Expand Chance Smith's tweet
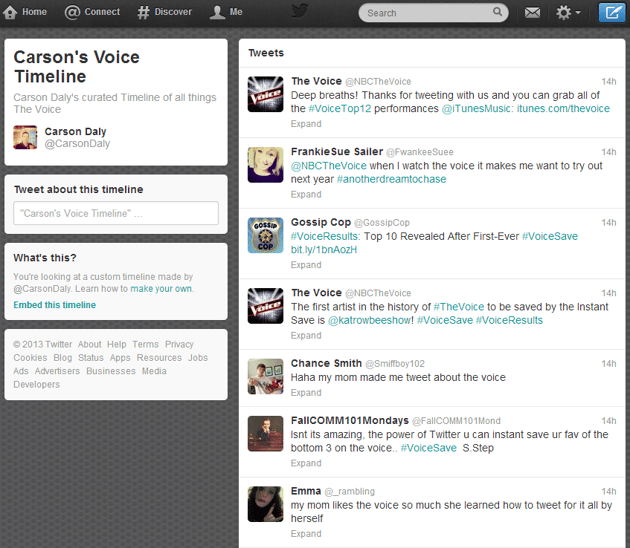Image resolution: width=630 pixels, height=548 pixels. [x=306, y=393]
